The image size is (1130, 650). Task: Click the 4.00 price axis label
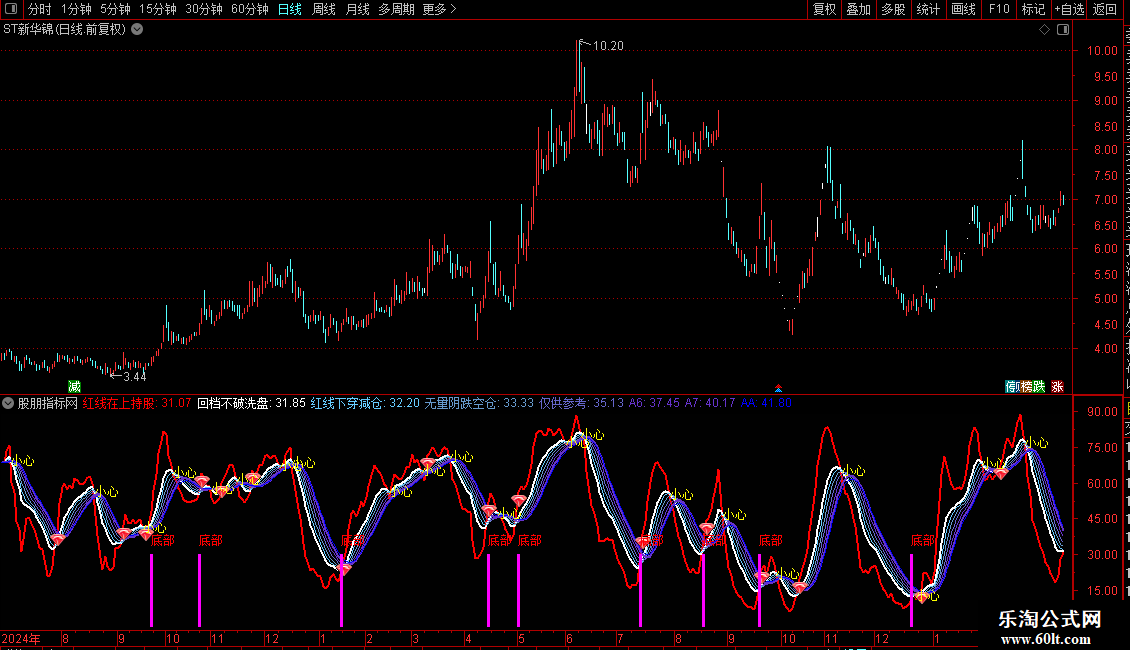[x=1106, y=348]
